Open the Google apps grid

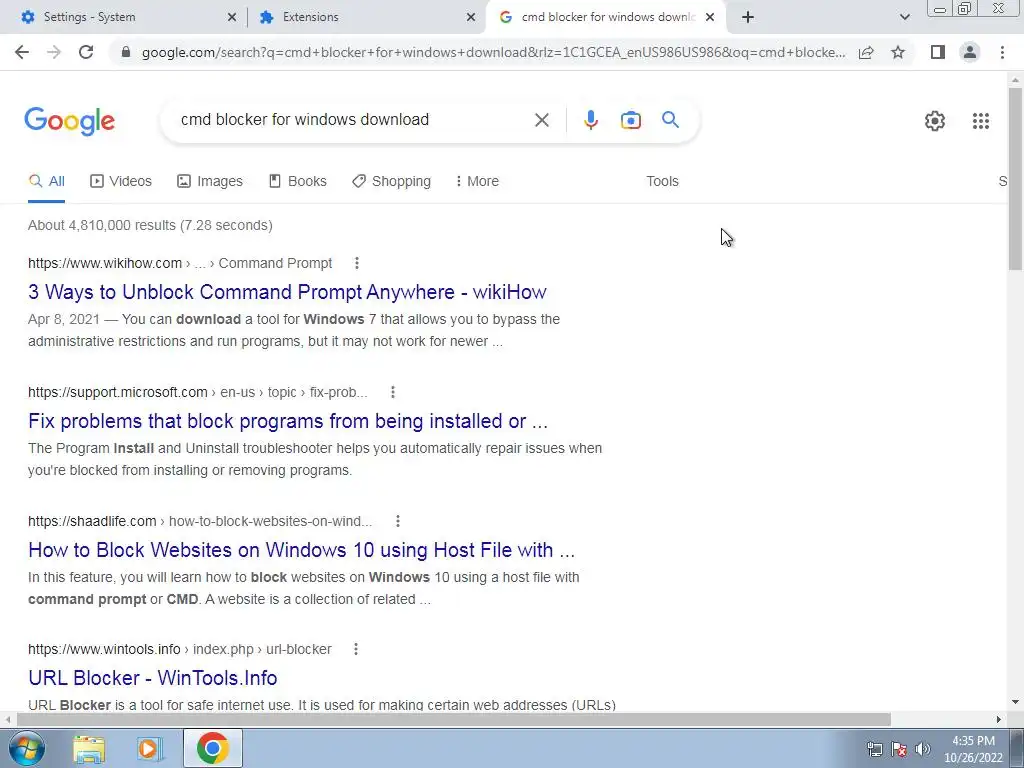(980, 121)
